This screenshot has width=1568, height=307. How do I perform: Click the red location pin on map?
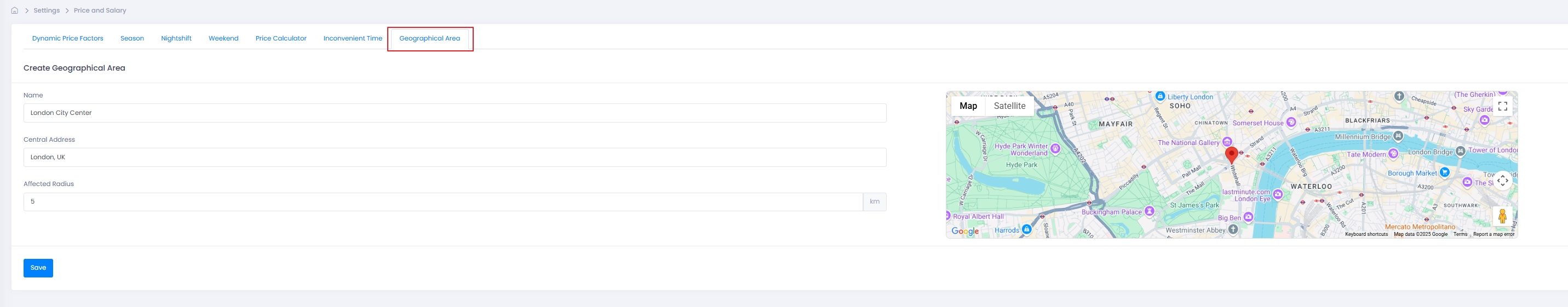[x=1231, y=155]
